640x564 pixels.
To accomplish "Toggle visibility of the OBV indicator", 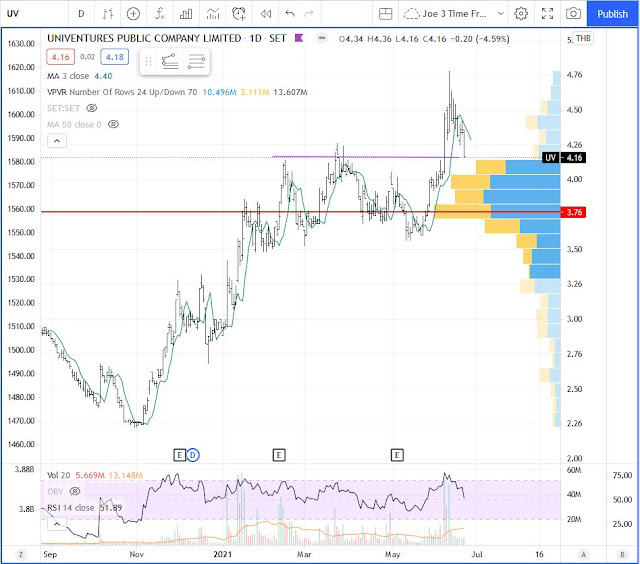I will pyautogui.click(x=75, y=491).
